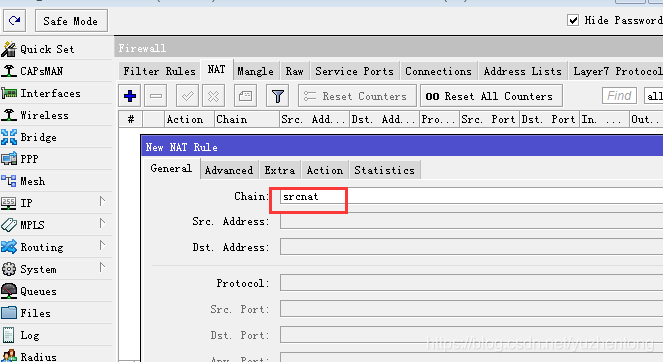Switch to Connections tab
663x362 pixels.
coord(438,71)
